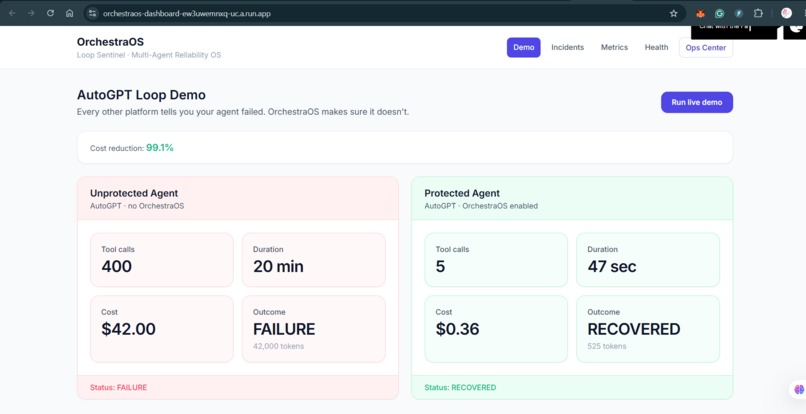Go back with the browser back arrow
Screen dimensions: 806x414
tap(12, 13)
